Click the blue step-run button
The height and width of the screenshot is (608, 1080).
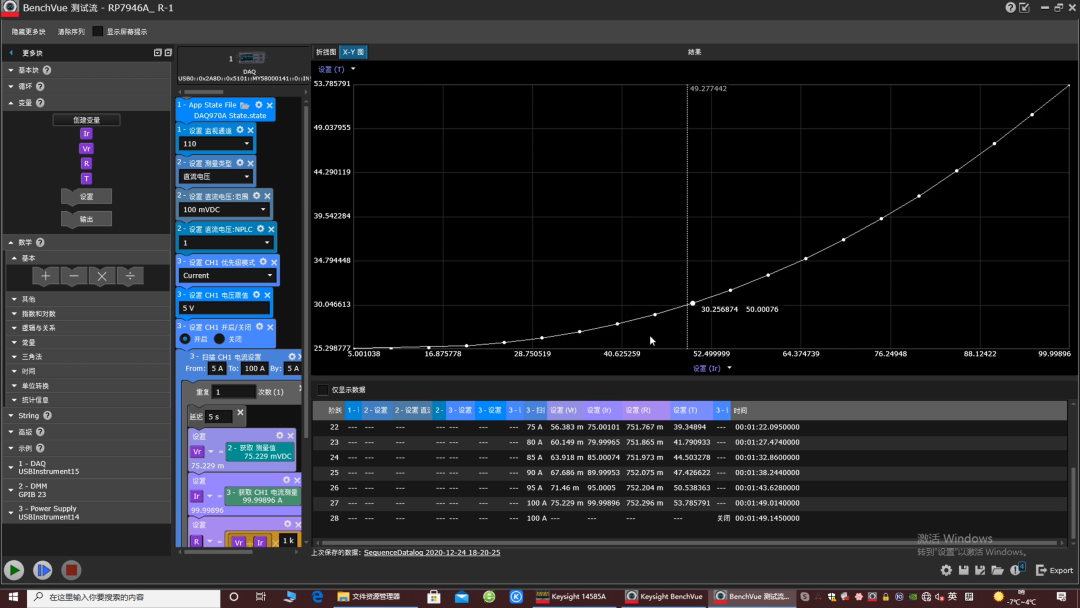(x=43, y=570)
